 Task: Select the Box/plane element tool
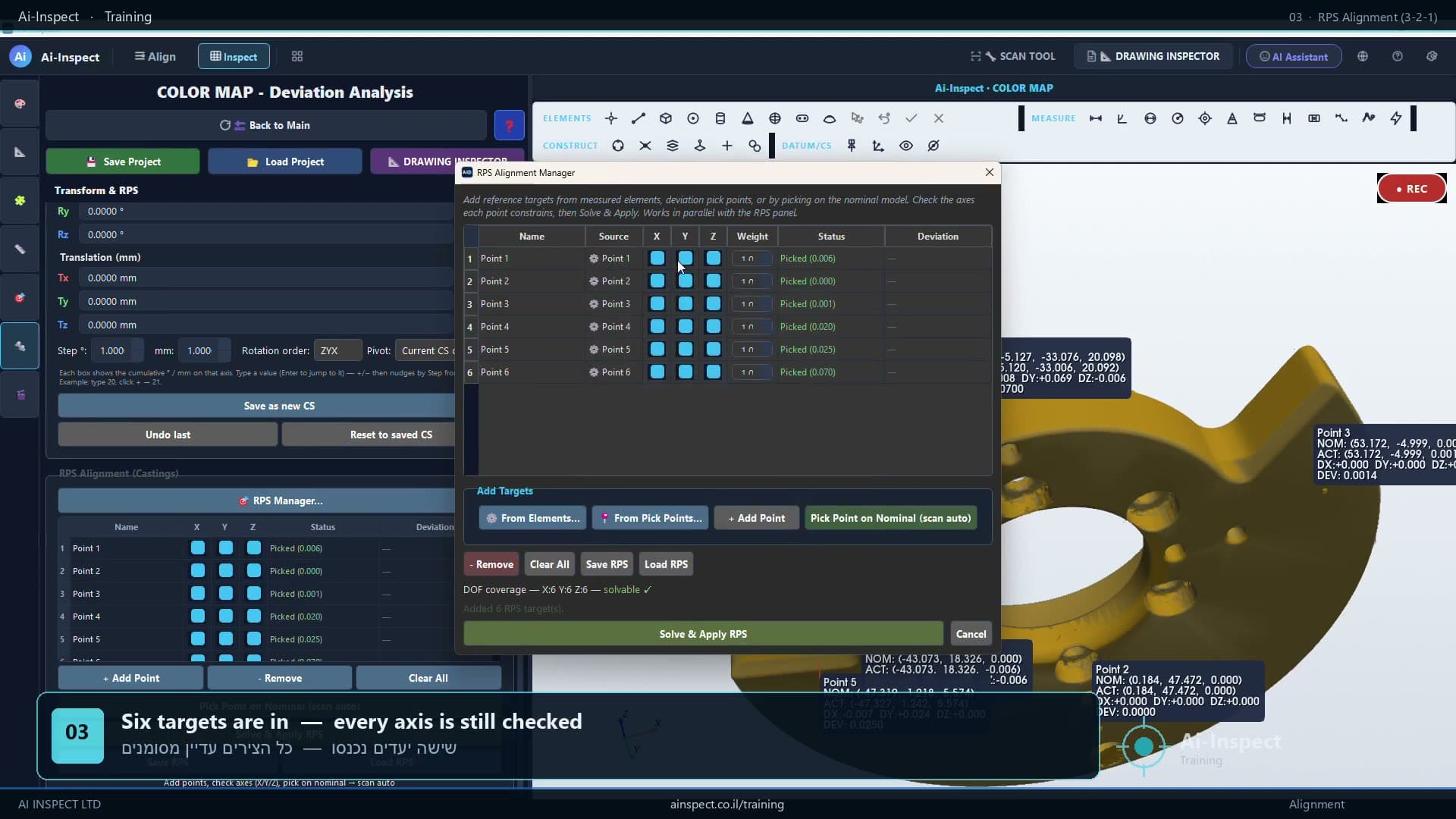665,118
